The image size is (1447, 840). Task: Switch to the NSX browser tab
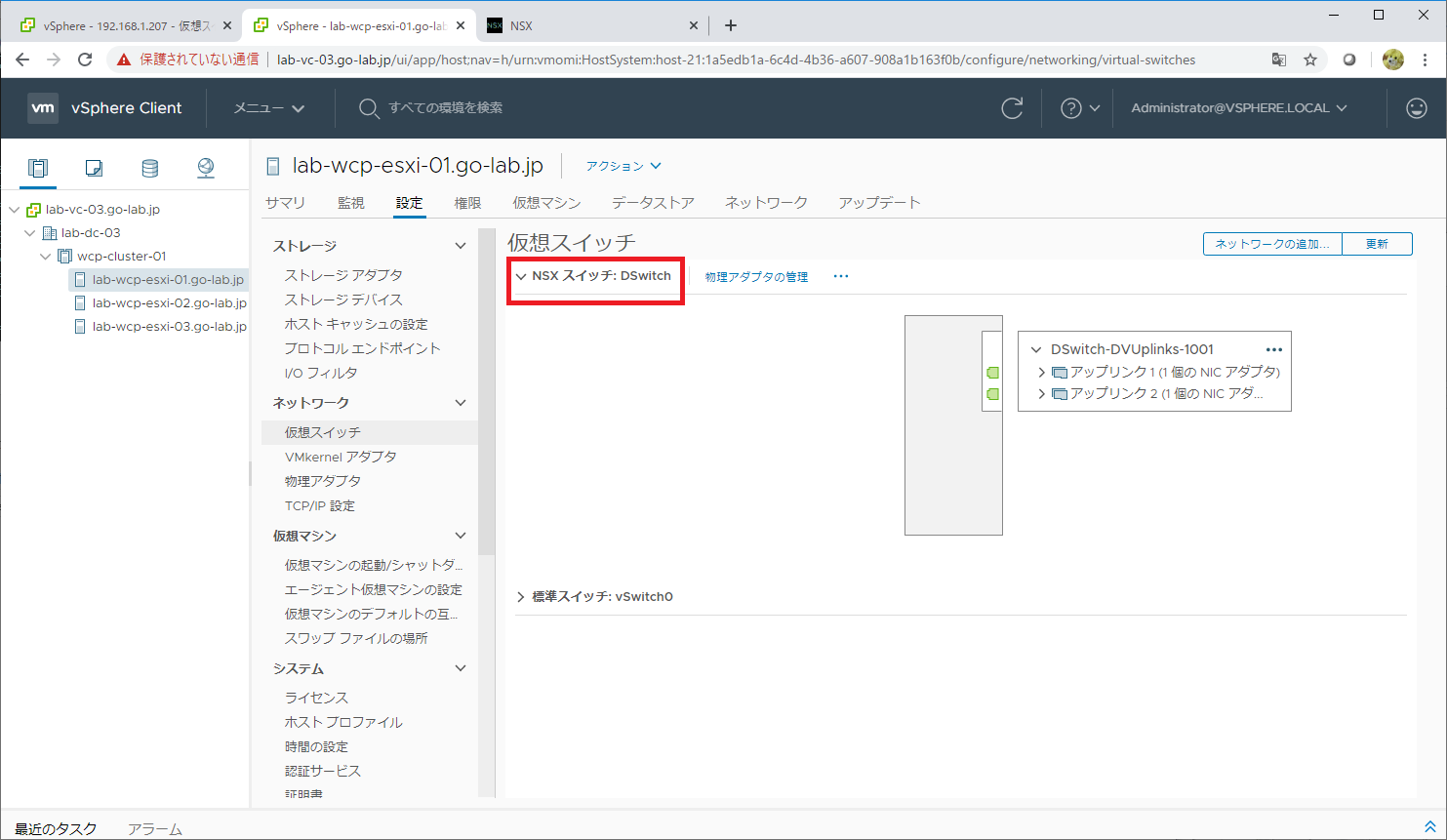[591, 25]
